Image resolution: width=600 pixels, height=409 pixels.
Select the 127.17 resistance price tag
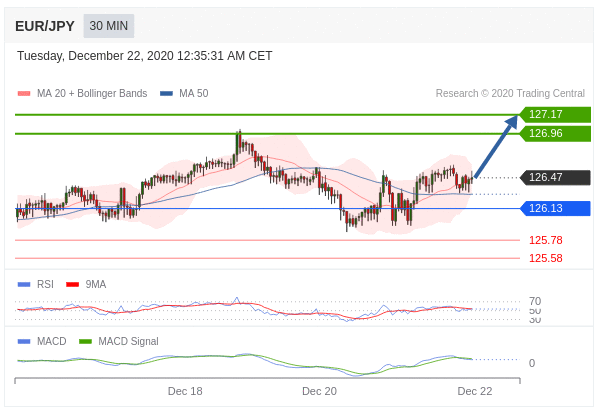tap(555, 114)
